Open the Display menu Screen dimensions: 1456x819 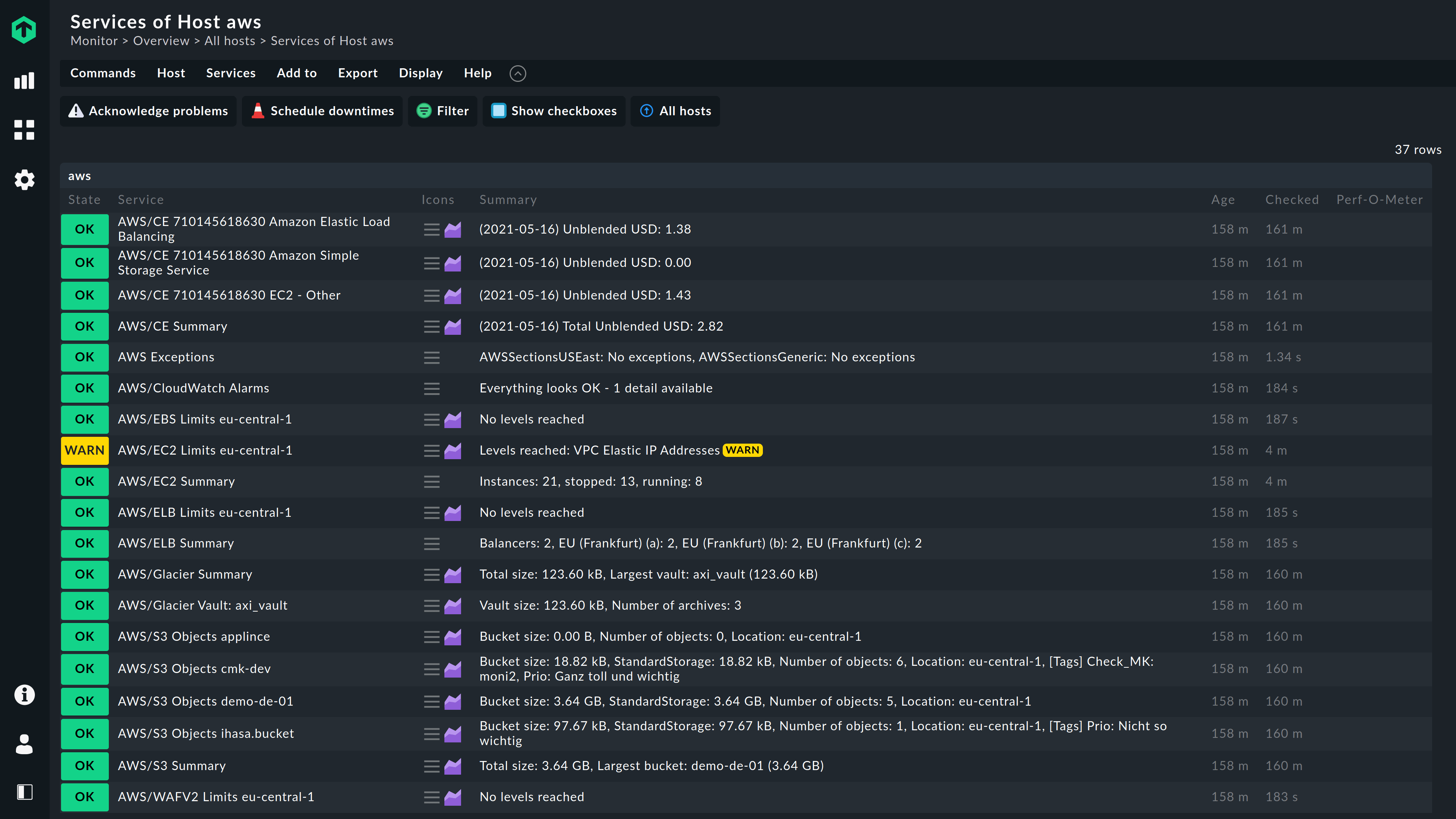click(420, 74)
